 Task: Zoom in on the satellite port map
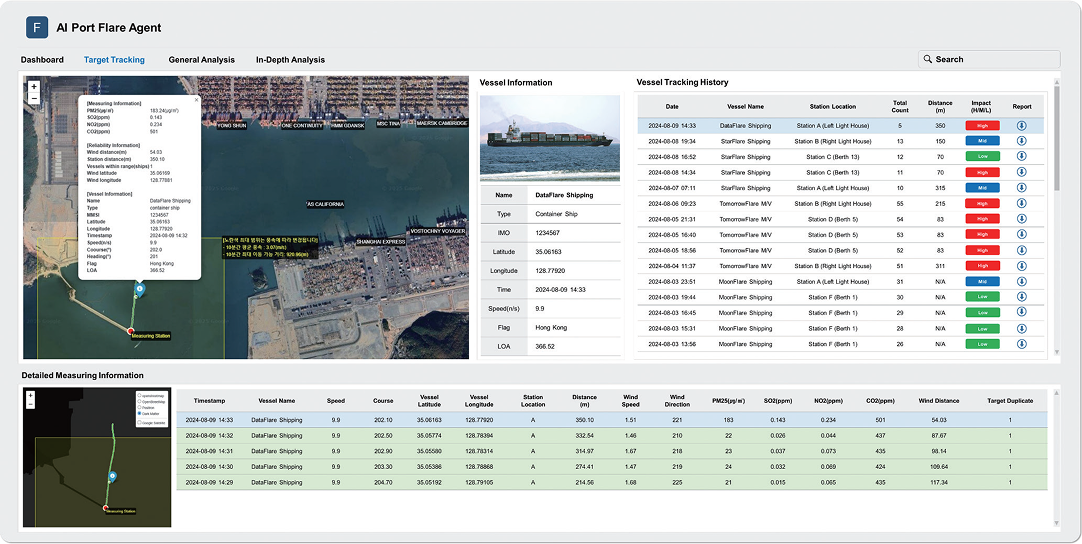pos(34,87)
